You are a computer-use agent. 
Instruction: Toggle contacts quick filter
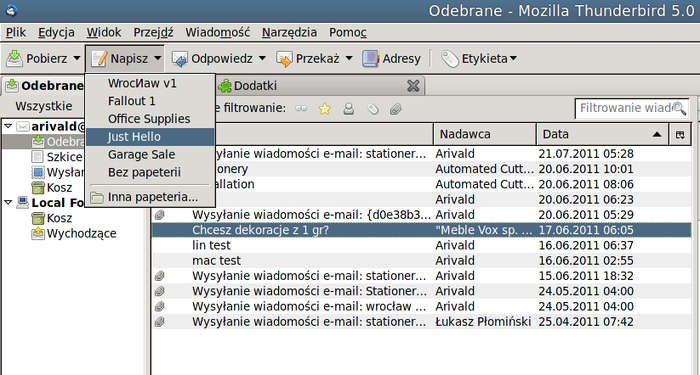click(x=348, y=108)
